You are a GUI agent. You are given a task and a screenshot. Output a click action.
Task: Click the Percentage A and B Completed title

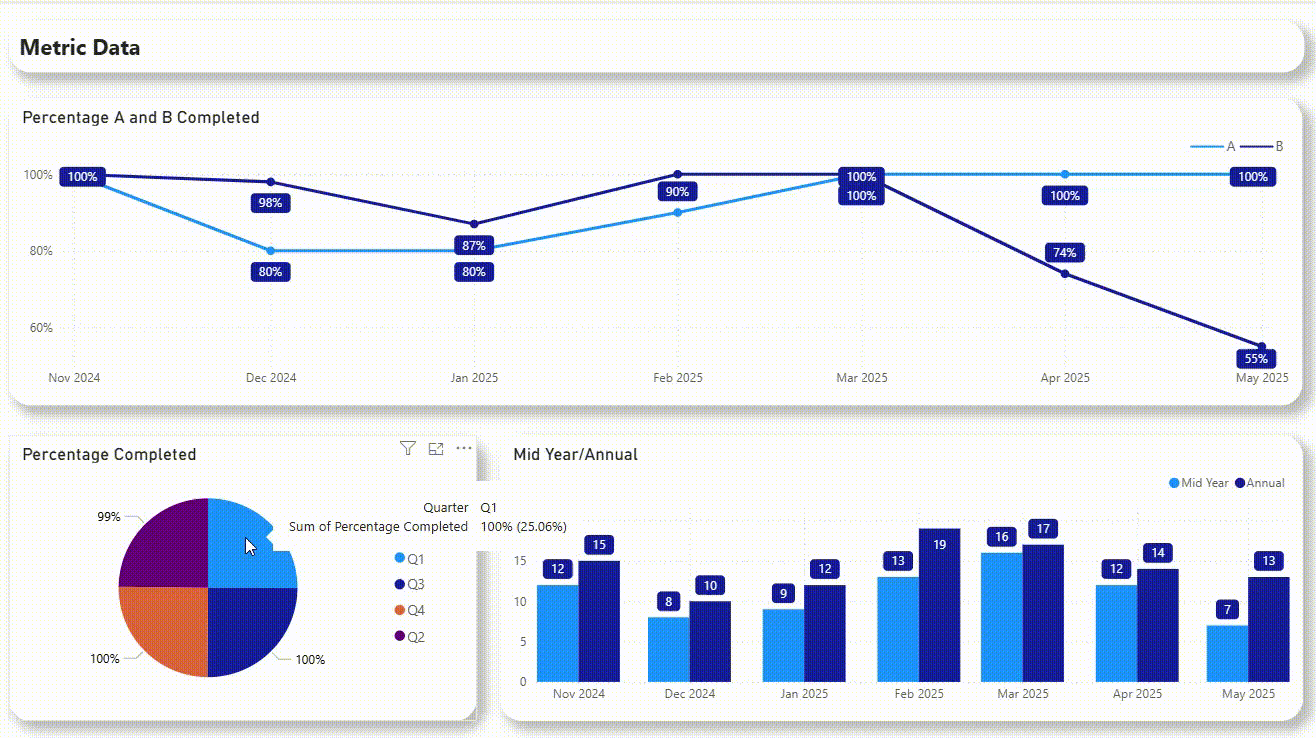point(141,117)
